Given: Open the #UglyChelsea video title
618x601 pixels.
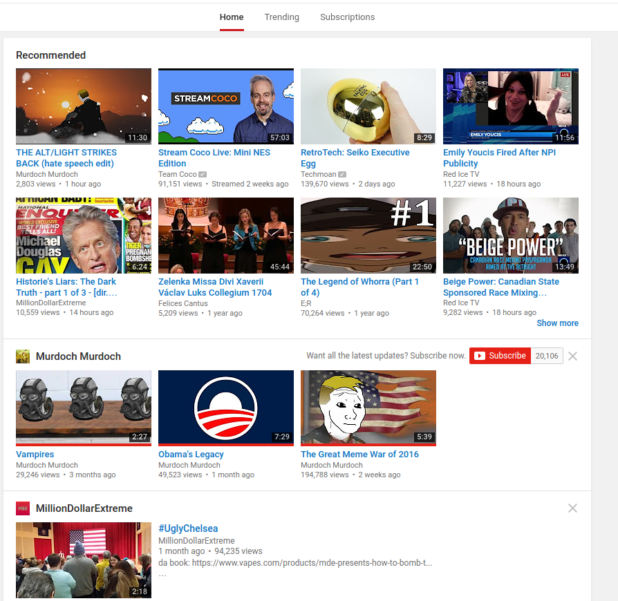Looking at the screenshot, I should click(188, 528).
